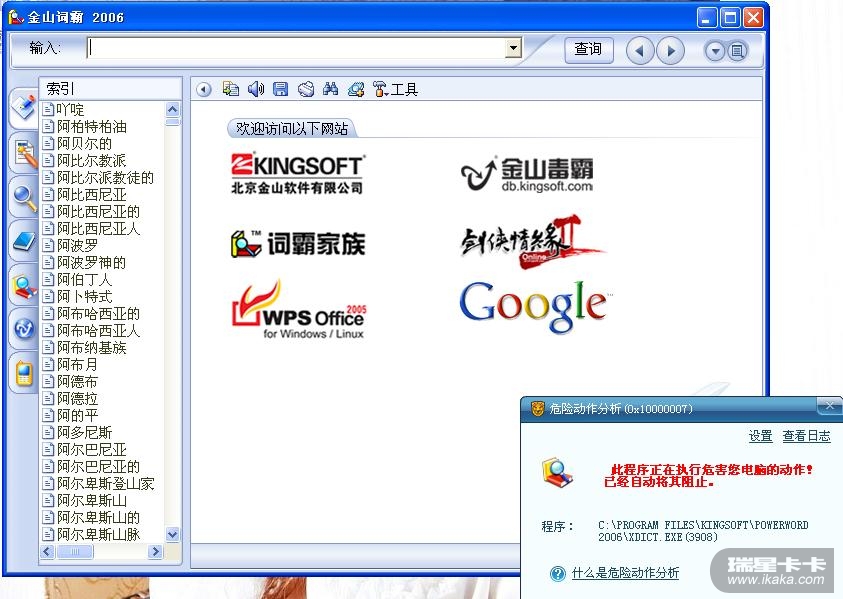843x599 pixels.
Task: Select index entry 阿波罗
Action: click(x=71, y=246)
